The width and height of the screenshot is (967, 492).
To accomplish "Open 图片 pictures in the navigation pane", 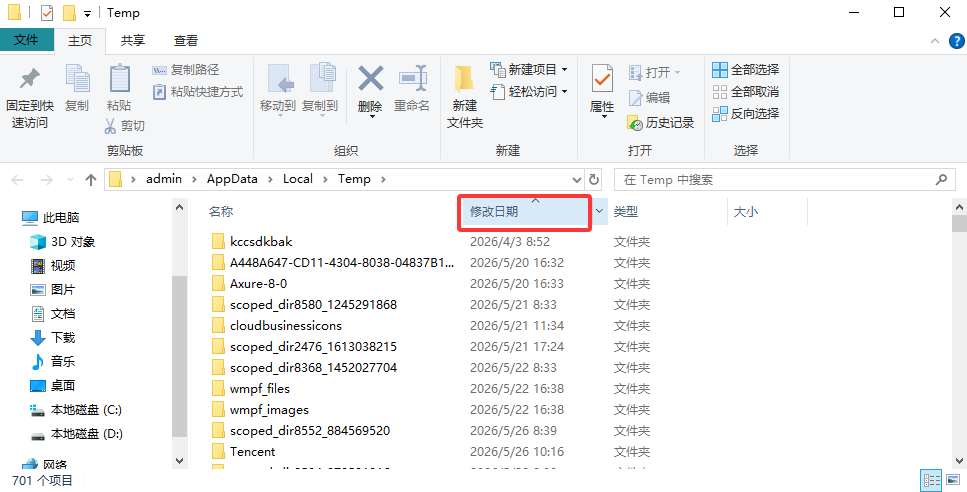I will click(x=53, y=290).
